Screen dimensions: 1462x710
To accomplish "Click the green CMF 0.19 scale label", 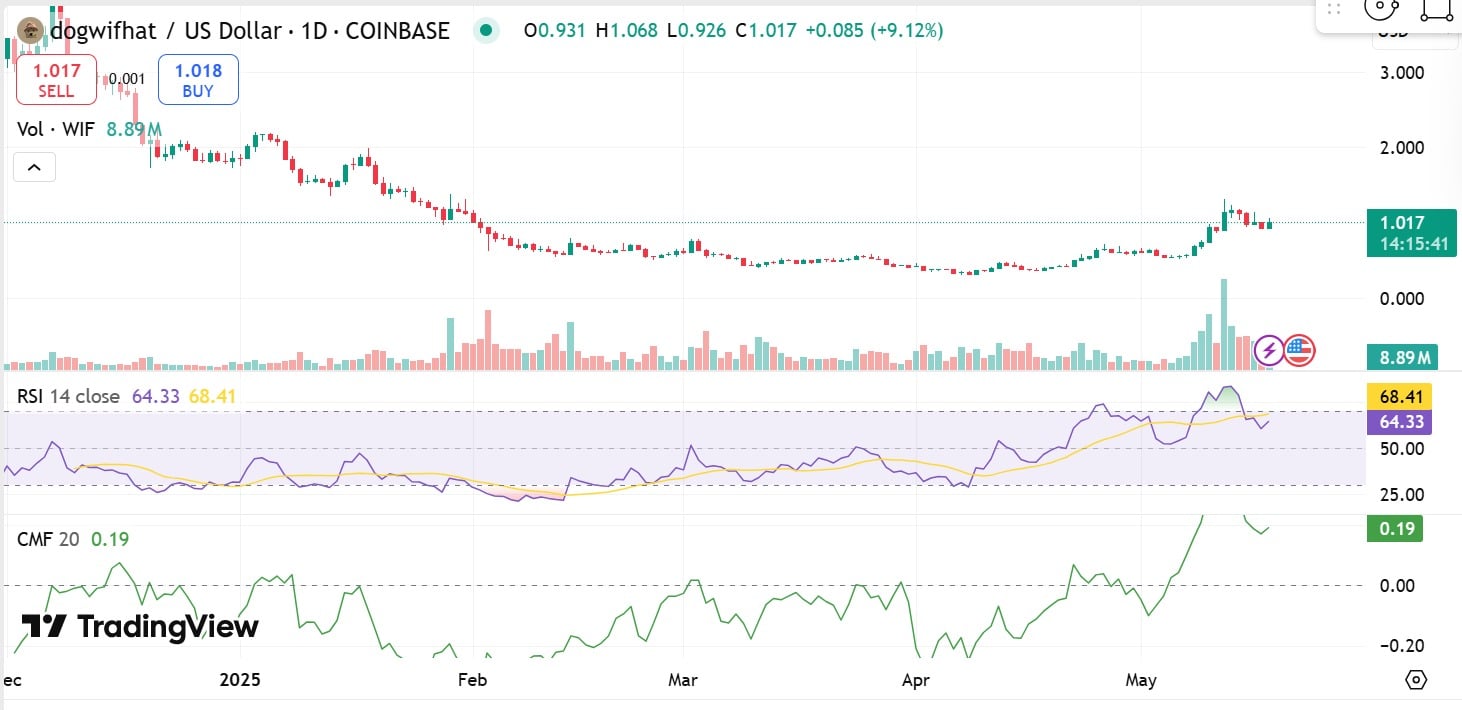I will click(x=1394, y=528).
